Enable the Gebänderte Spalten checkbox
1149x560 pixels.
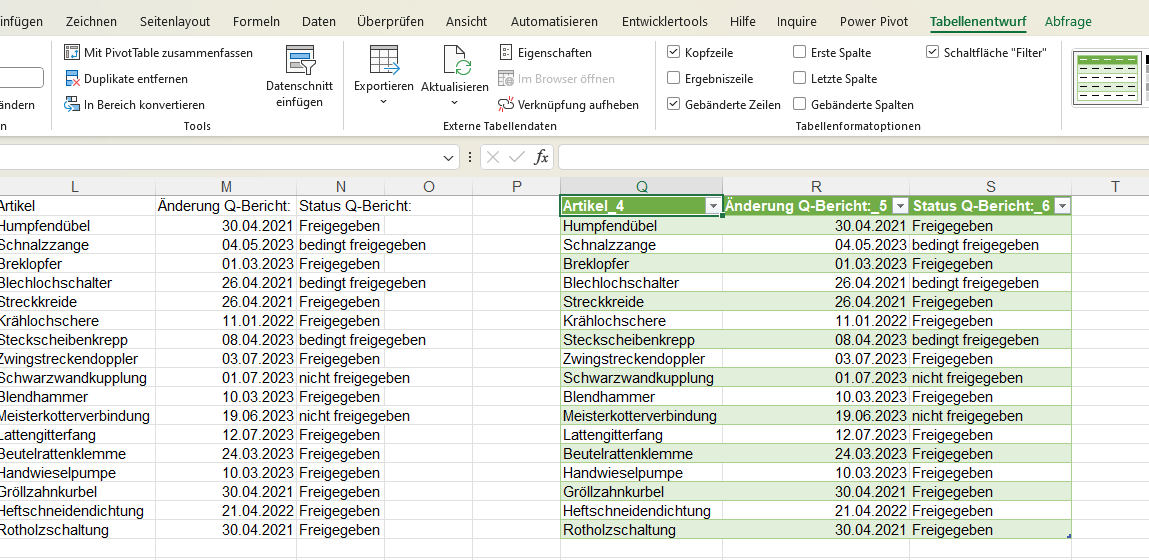tap(800, 104)
